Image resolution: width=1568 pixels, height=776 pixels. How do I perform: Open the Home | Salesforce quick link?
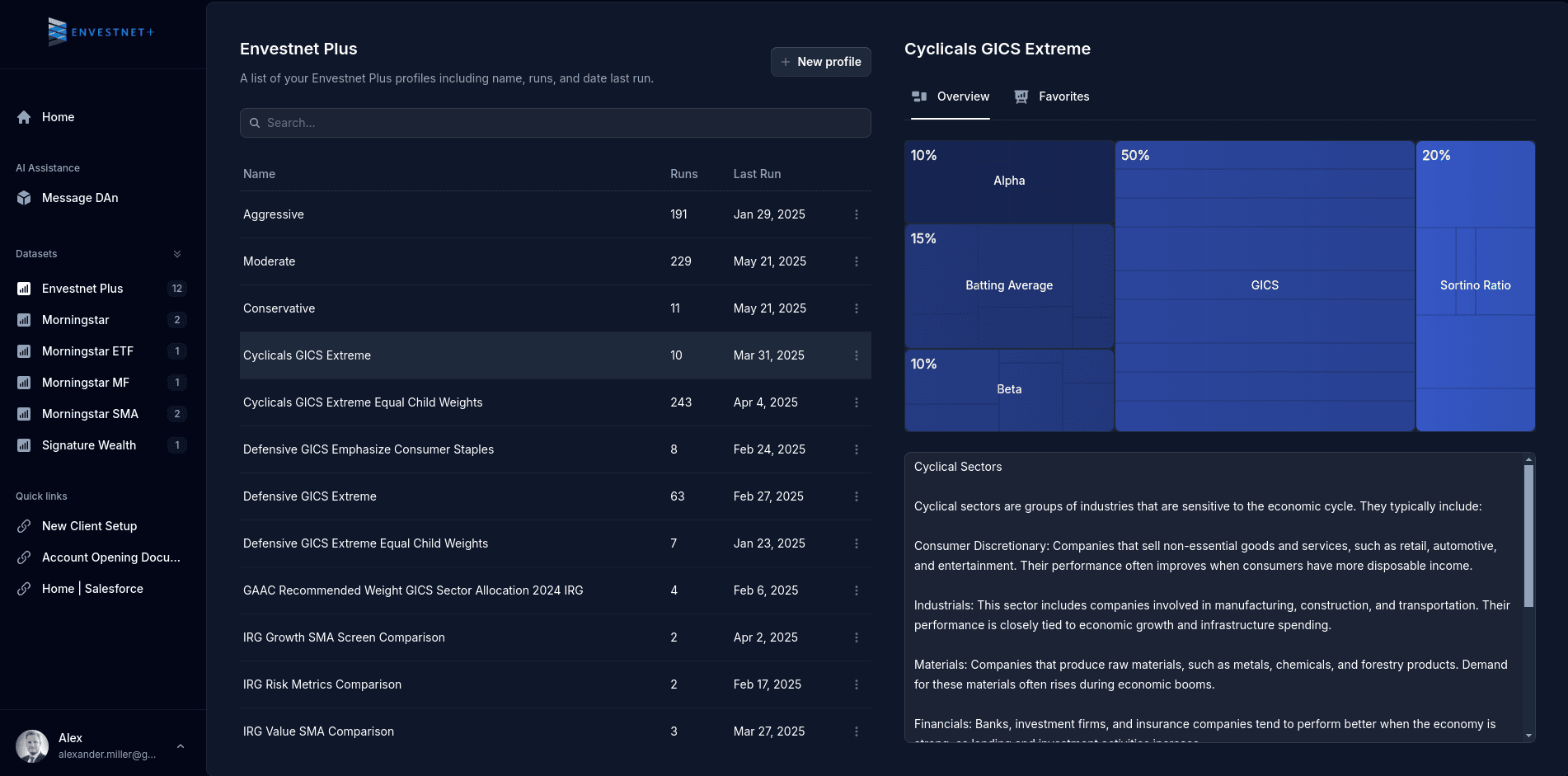point(92,589)
